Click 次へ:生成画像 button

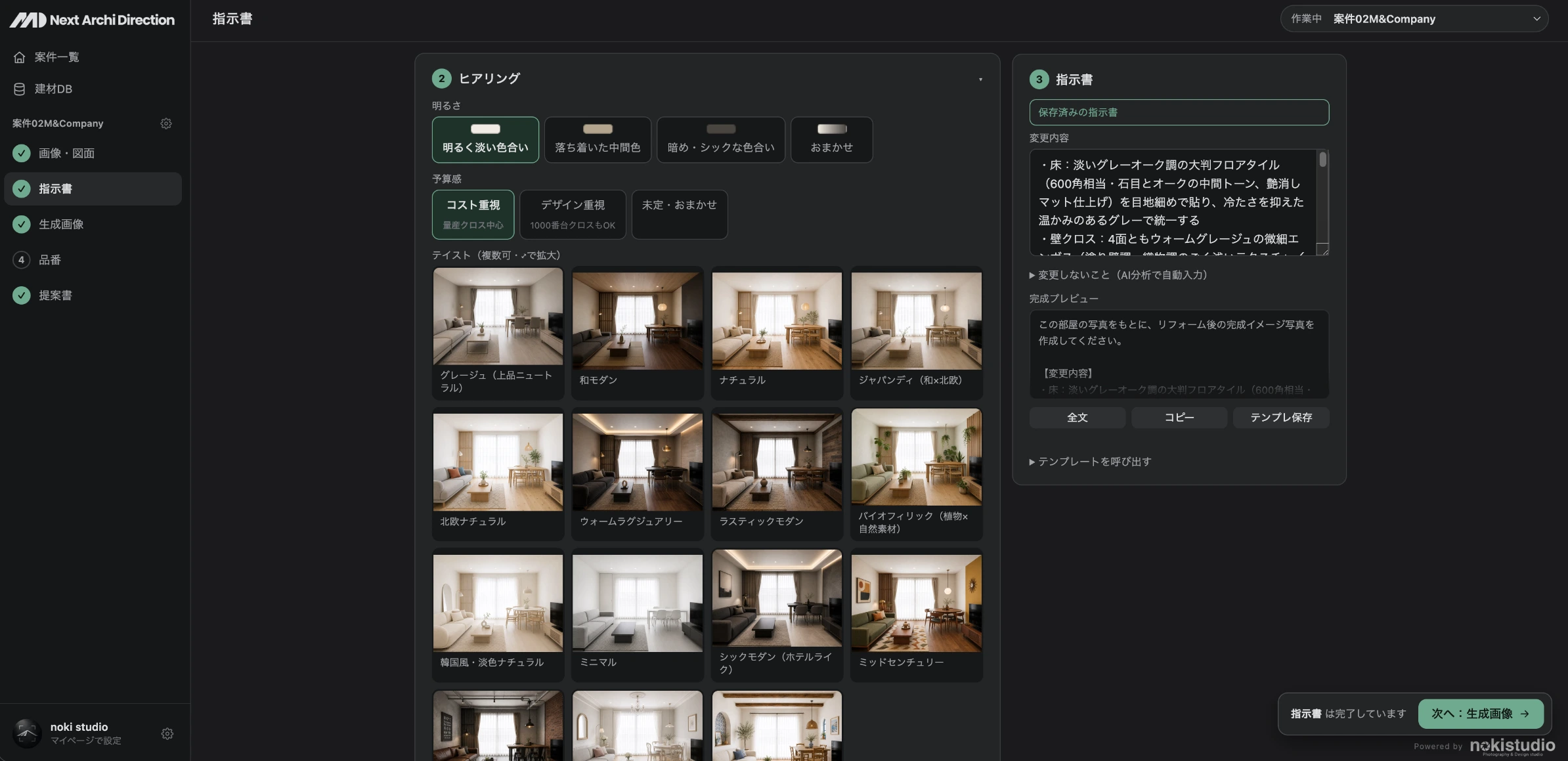[1481, 714]
